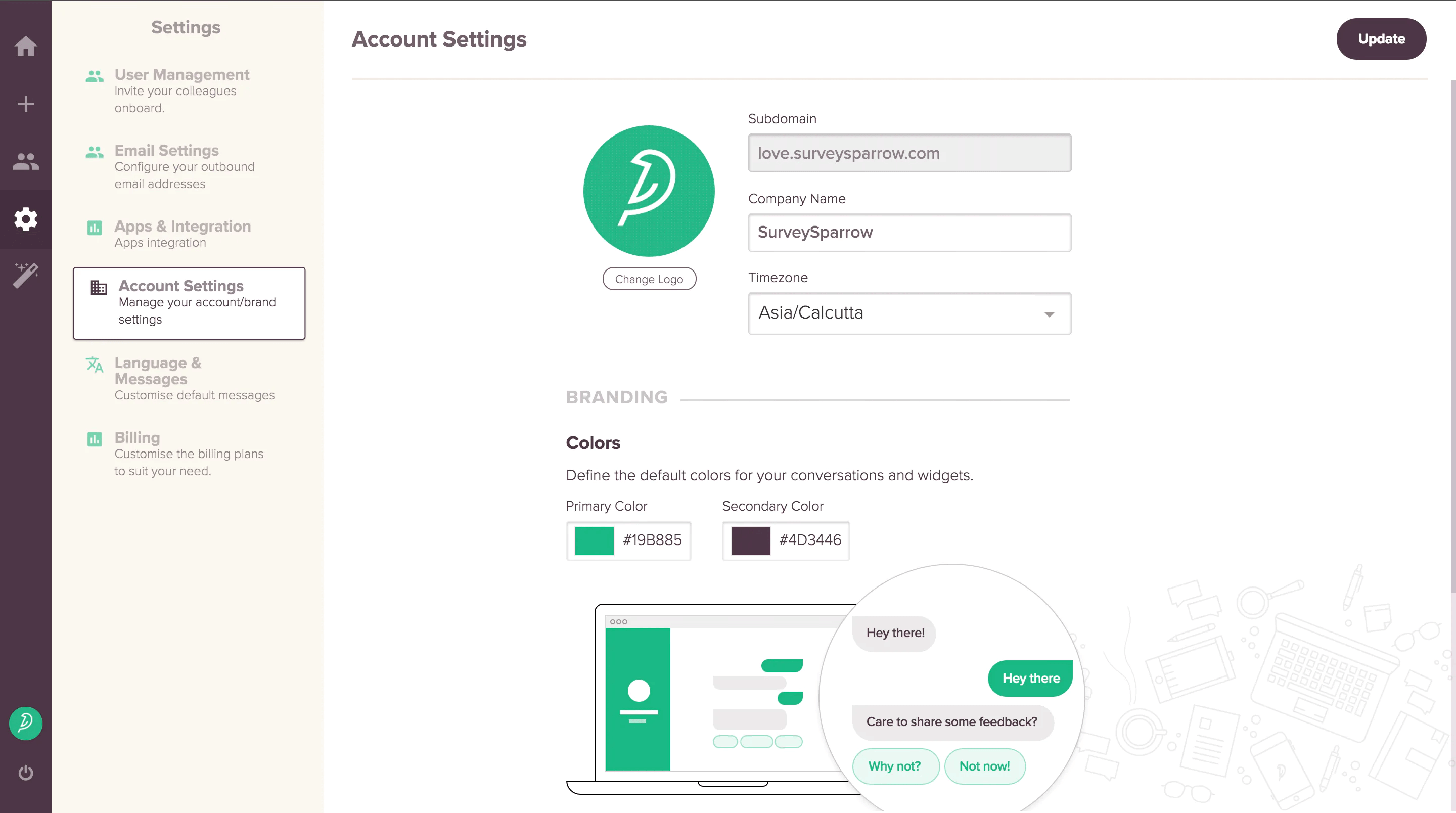
Task: Open Email Settings section
Action: pos(166,150)
